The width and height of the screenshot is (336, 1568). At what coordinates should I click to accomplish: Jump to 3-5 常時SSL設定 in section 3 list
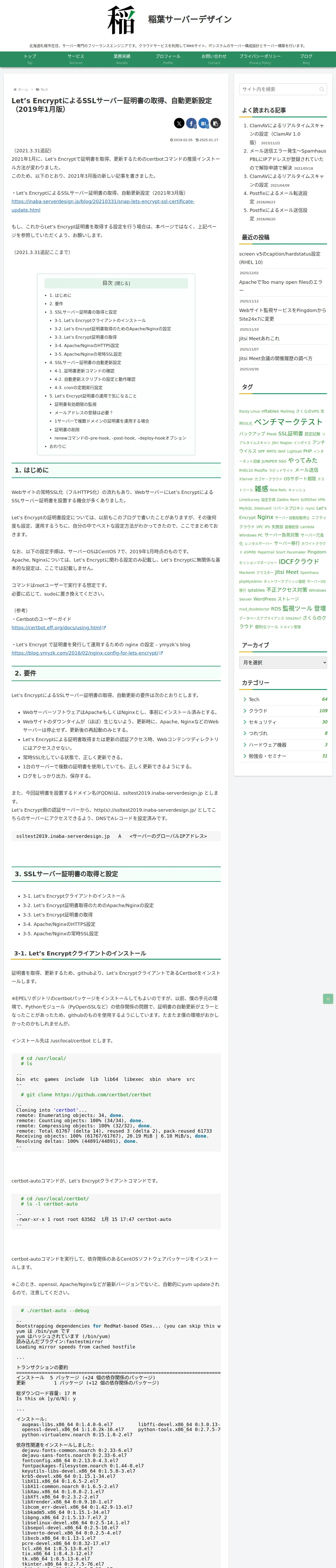click(x=60, y=933)
